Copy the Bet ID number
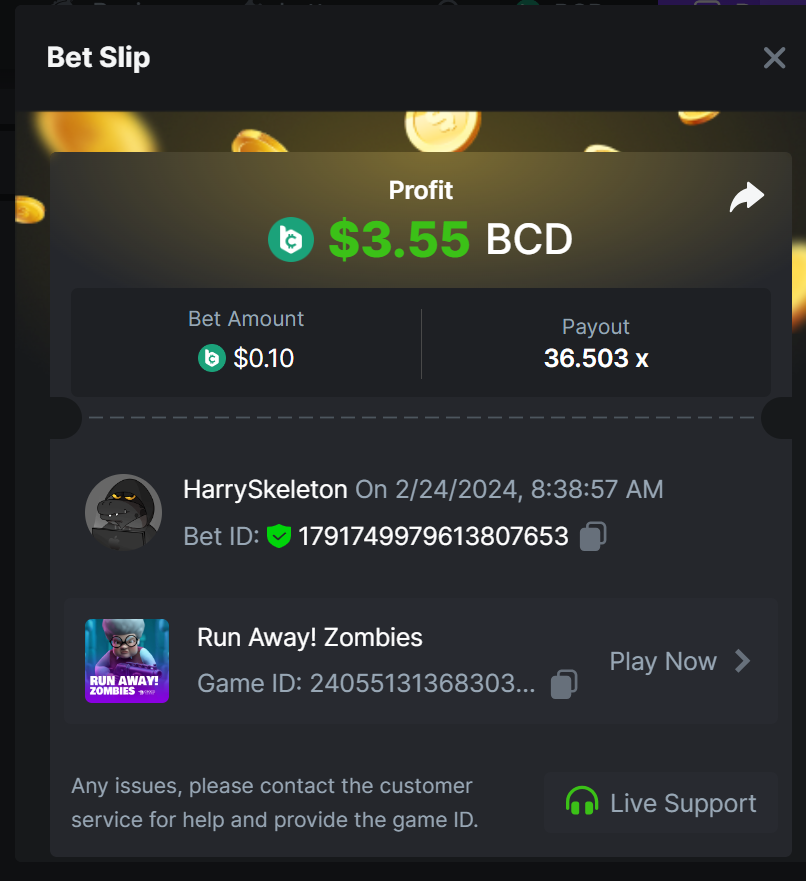The height and width of the screenshot is (881, 806). (593, 536)
